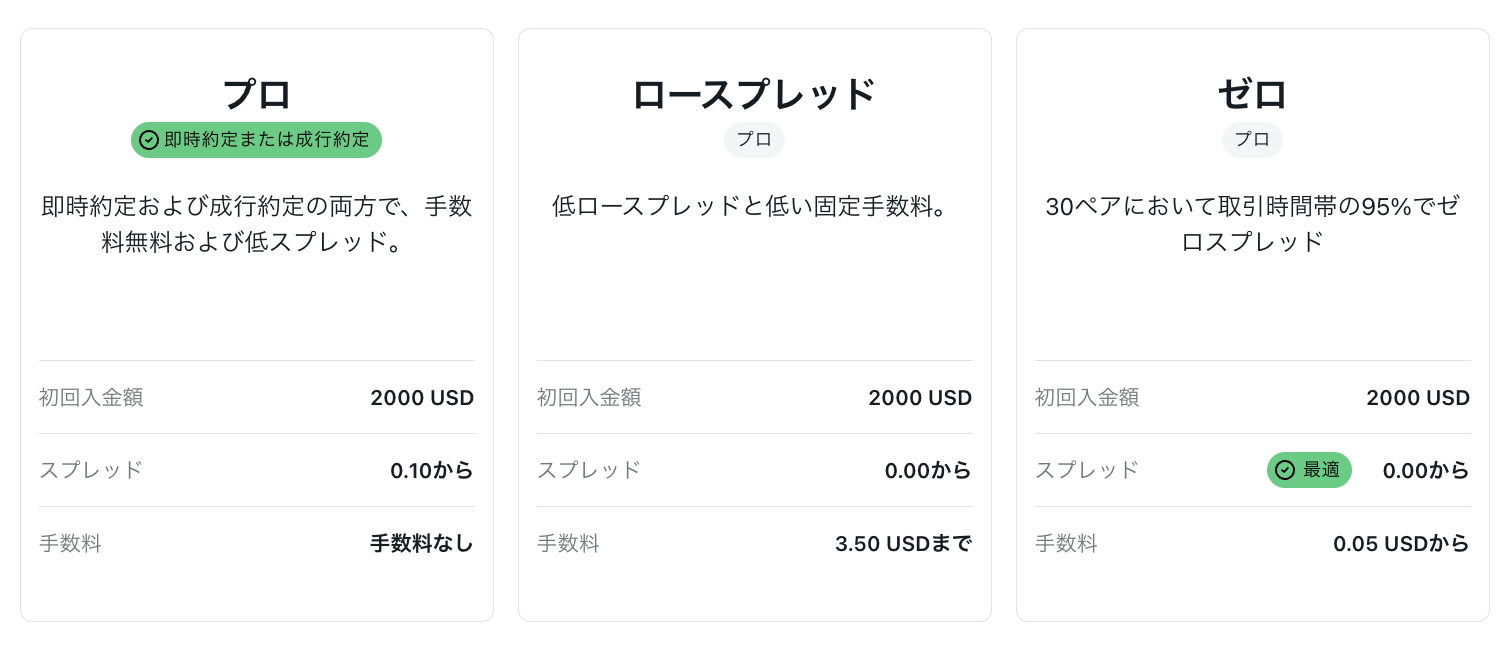Click the checkmark icon in the green 即時約定または成行約定 badge
Screen dimensions: 1510x650
coord(149,140)
